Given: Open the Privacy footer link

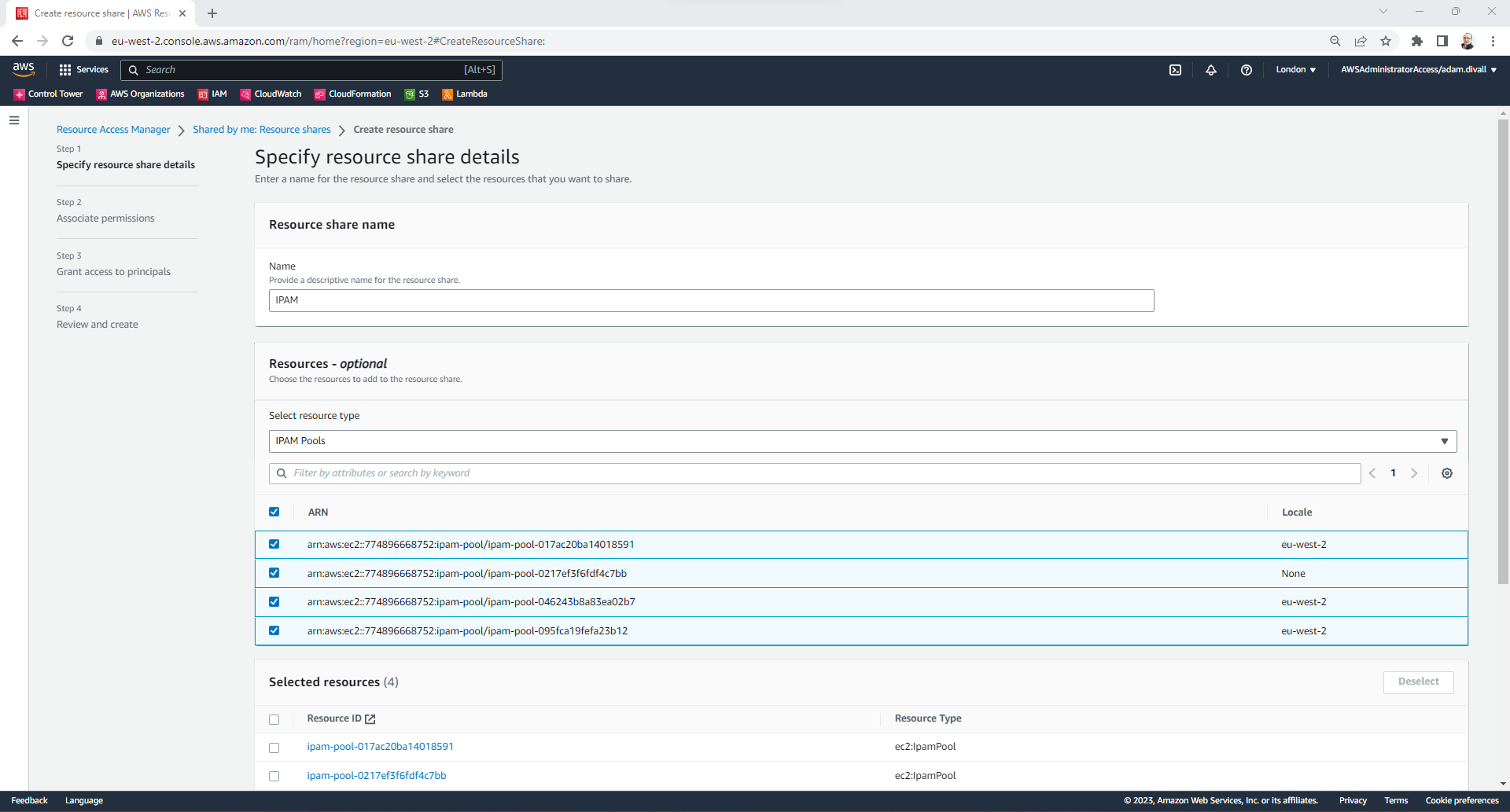Looking at the screenshot, I should click(x=1353, y=801).
